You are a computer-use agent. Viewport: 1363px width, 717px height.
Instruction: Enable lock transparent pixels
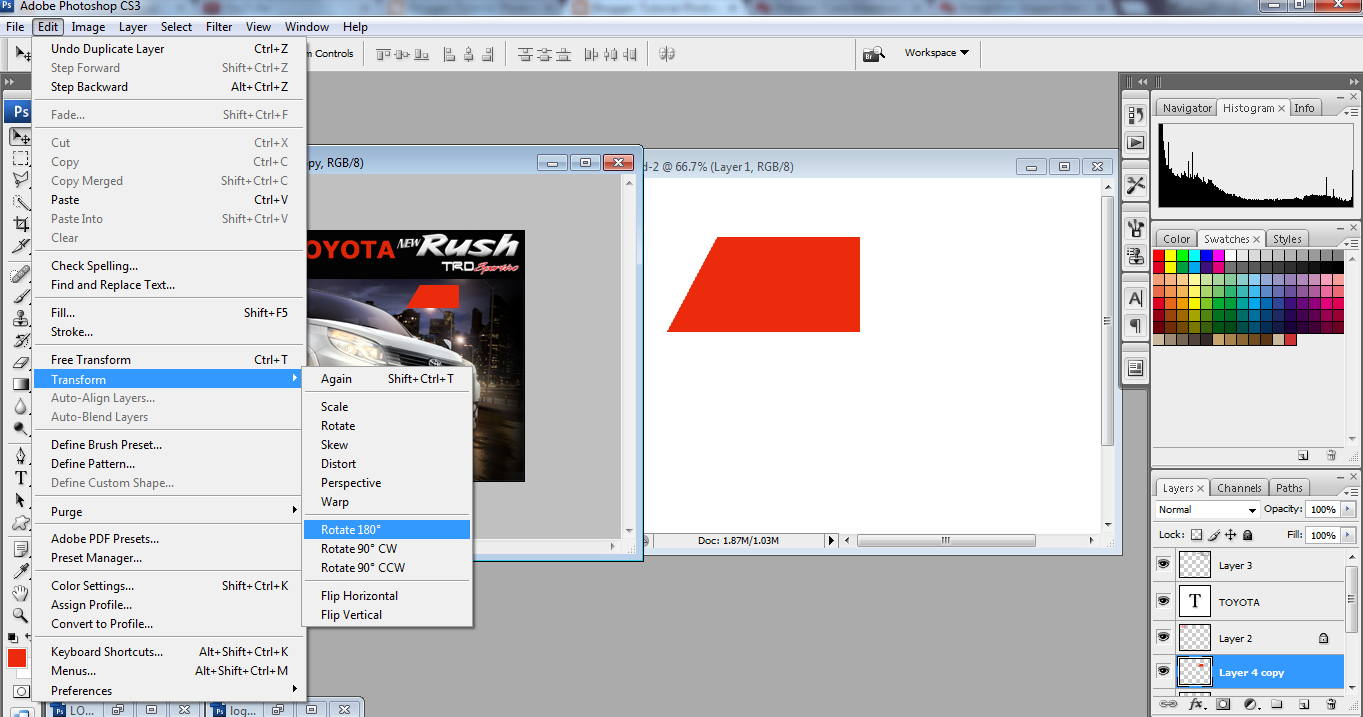(x=1196, y=534)
